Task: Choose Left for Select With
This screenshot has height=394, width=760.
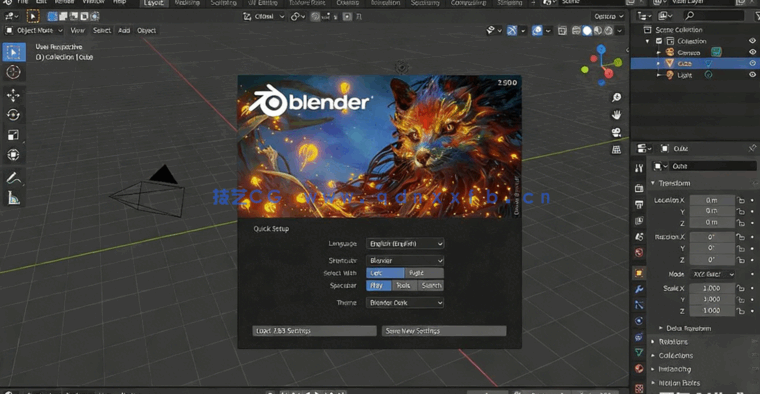Action: coord(385,273)
